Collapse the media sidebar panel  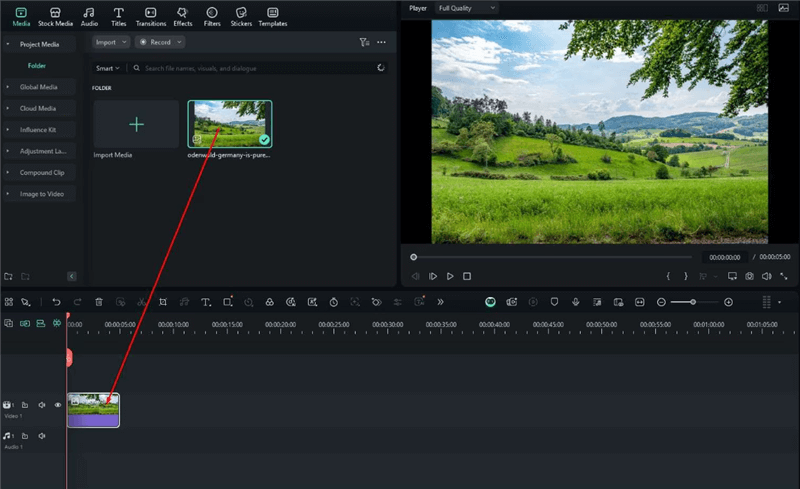click(x=71, y=277)
